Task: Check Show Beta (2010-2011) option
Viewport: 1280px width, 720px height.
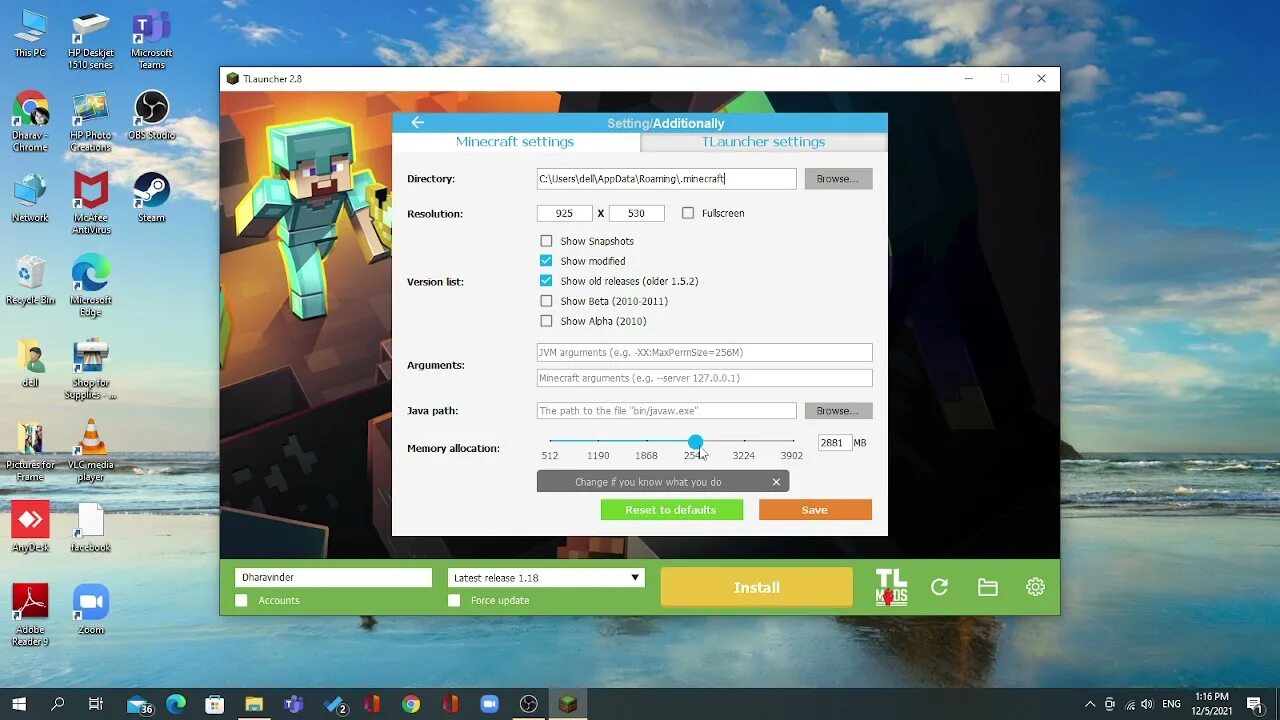Action: click(546, 301)
